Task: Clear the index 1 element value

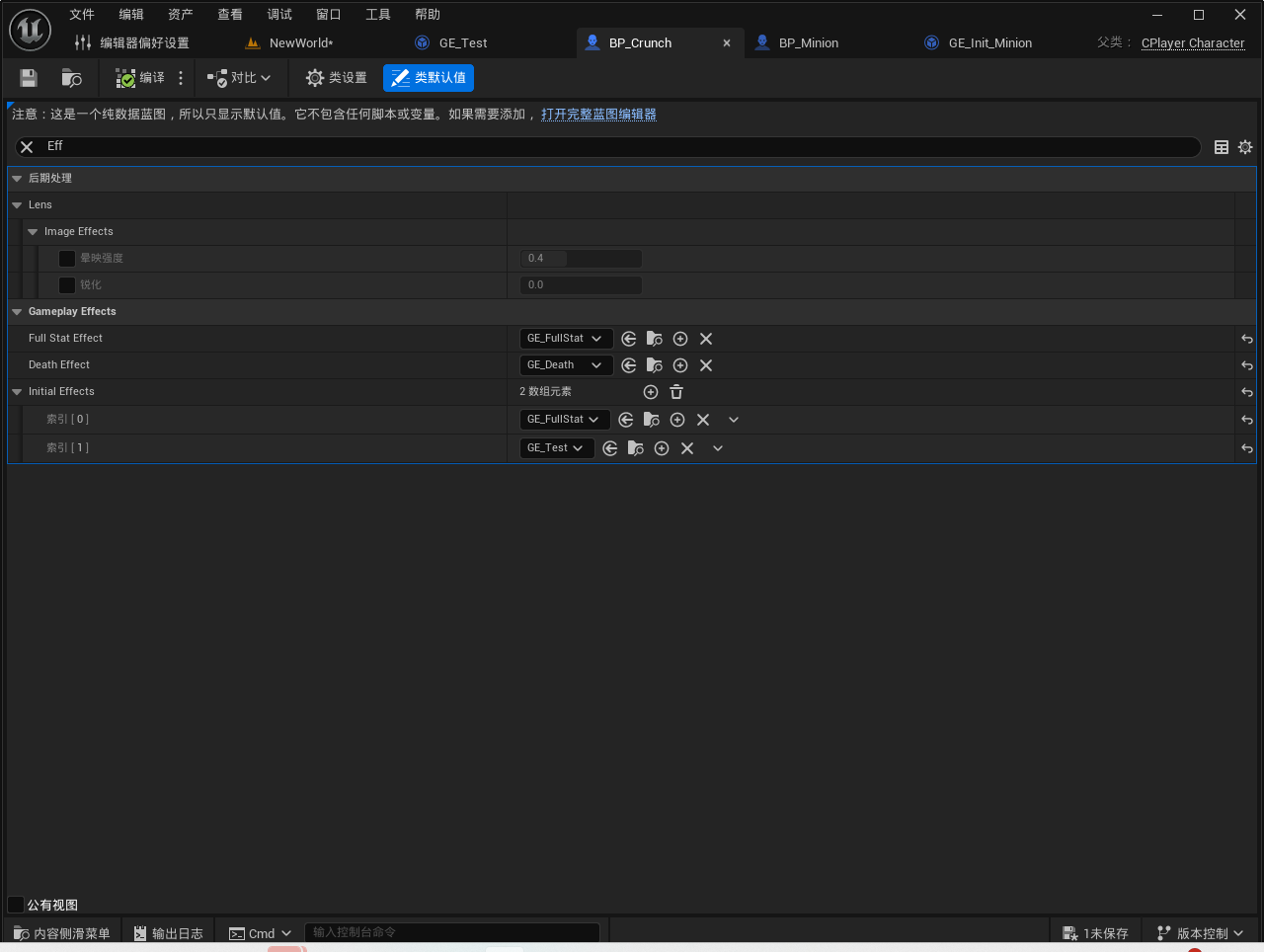Action: point(687,448)
